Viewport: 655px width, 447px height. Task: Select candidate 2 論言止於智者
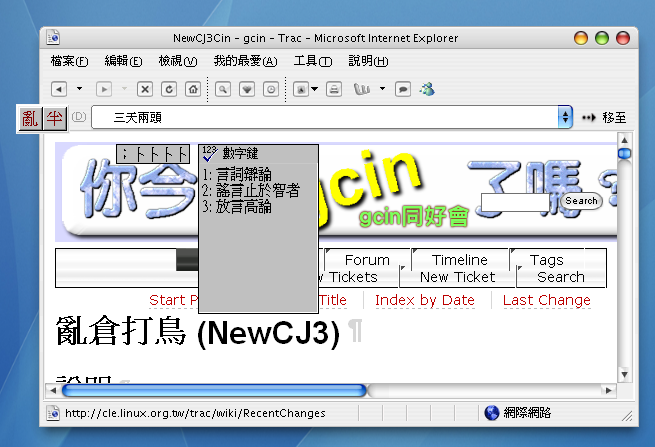point(250,191)
